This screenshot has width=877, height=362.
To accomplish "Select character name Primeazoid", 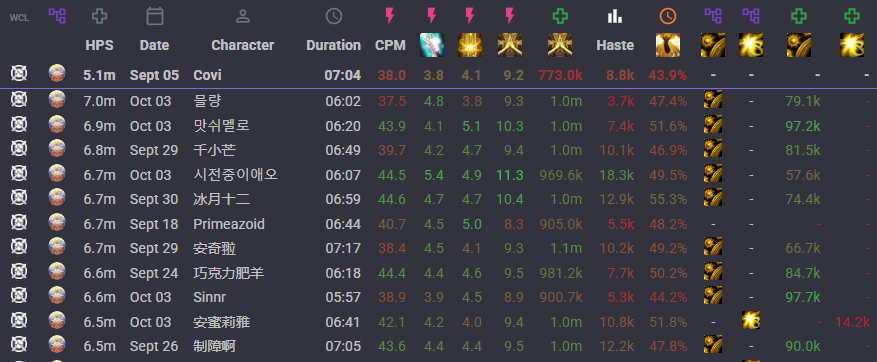I will 229,224.
